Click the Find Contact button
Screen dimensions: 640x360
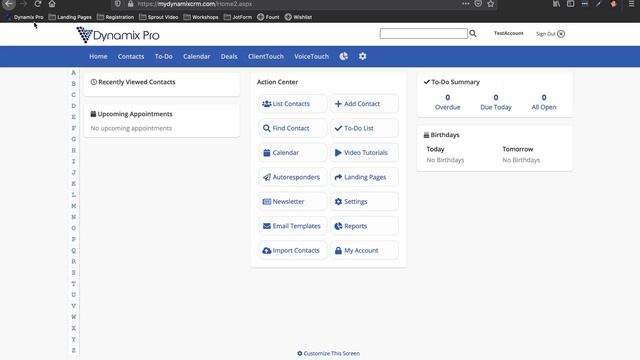293,128
